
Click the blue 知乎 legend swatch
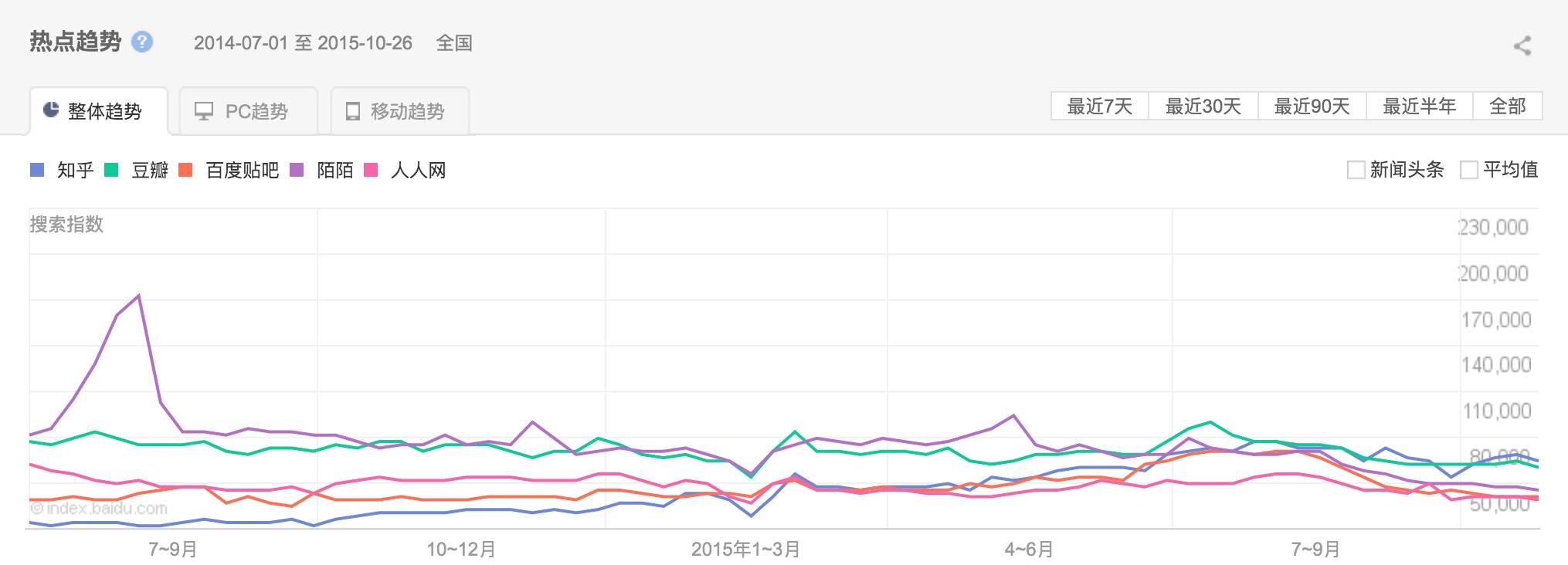pyautogui.click(x=37, y=170)
